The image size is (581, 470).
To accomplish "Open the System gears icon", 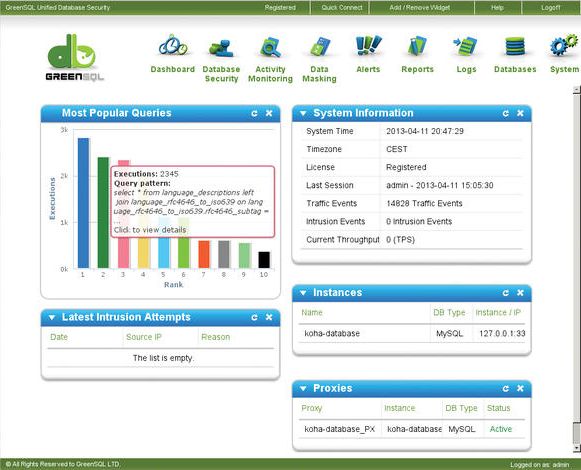I will coord(564,45).
